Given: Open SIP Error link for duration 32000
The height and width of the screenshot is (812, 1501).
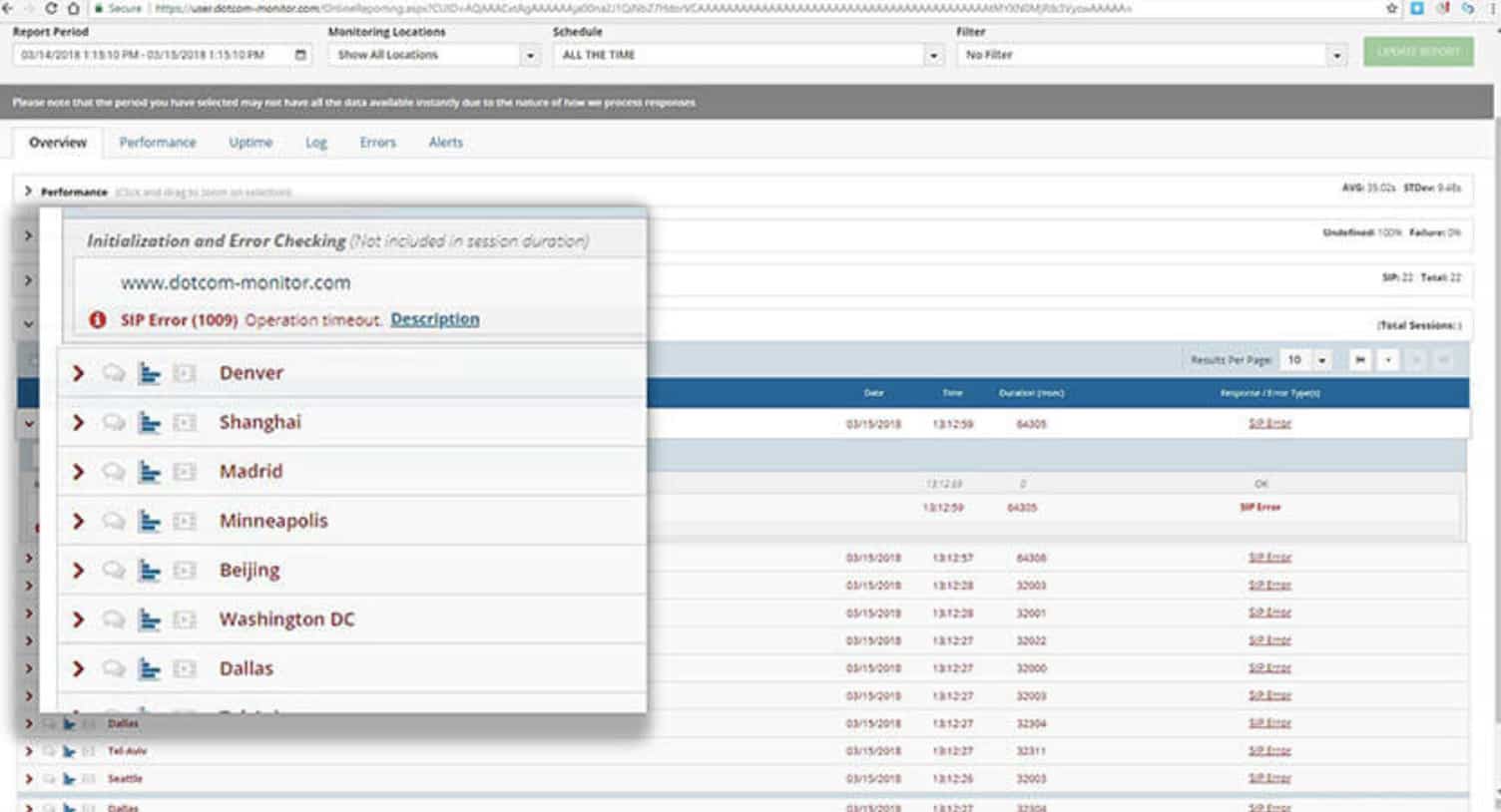Looking at the screenshot, I should pos(1269,668).
